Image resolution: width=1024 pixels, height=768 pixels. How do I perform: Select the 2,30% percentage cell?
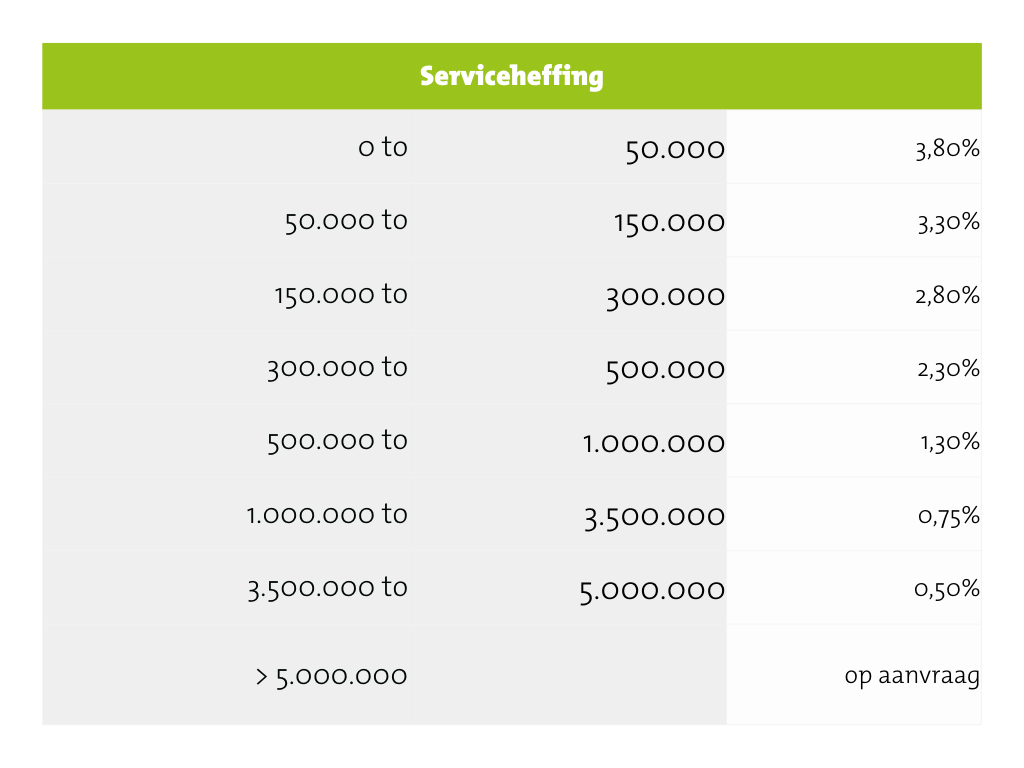point(948,369)
